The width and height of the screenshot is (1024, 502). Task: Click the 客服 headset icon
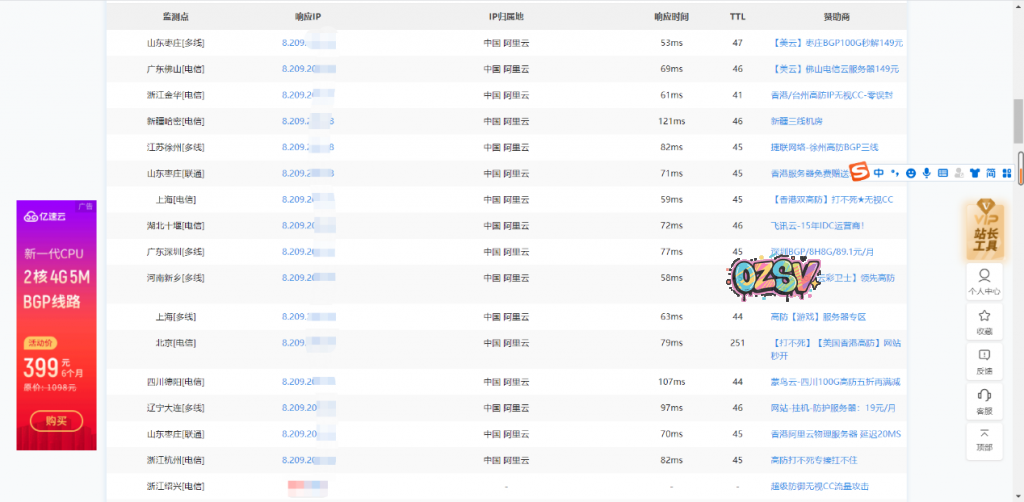pos(984,401)
